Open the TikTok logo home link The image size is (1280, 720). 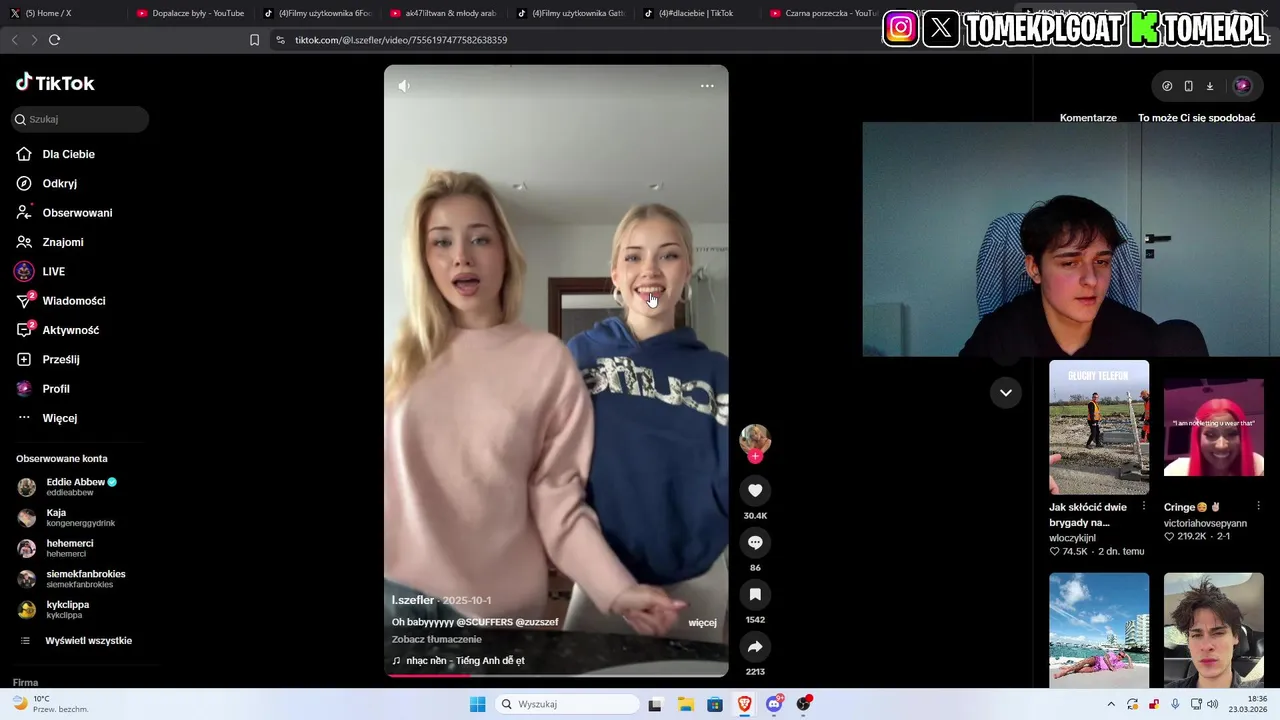coord(55,83)
